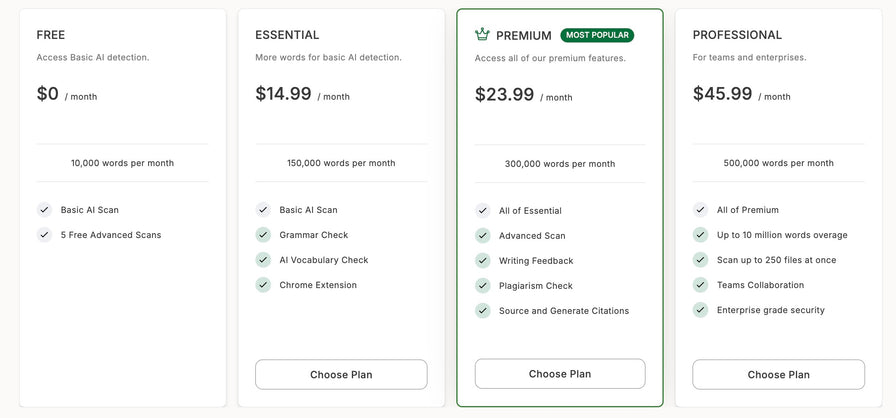
Task: Click the check icon next to Chrome Extension
Action: click(263, 285)
